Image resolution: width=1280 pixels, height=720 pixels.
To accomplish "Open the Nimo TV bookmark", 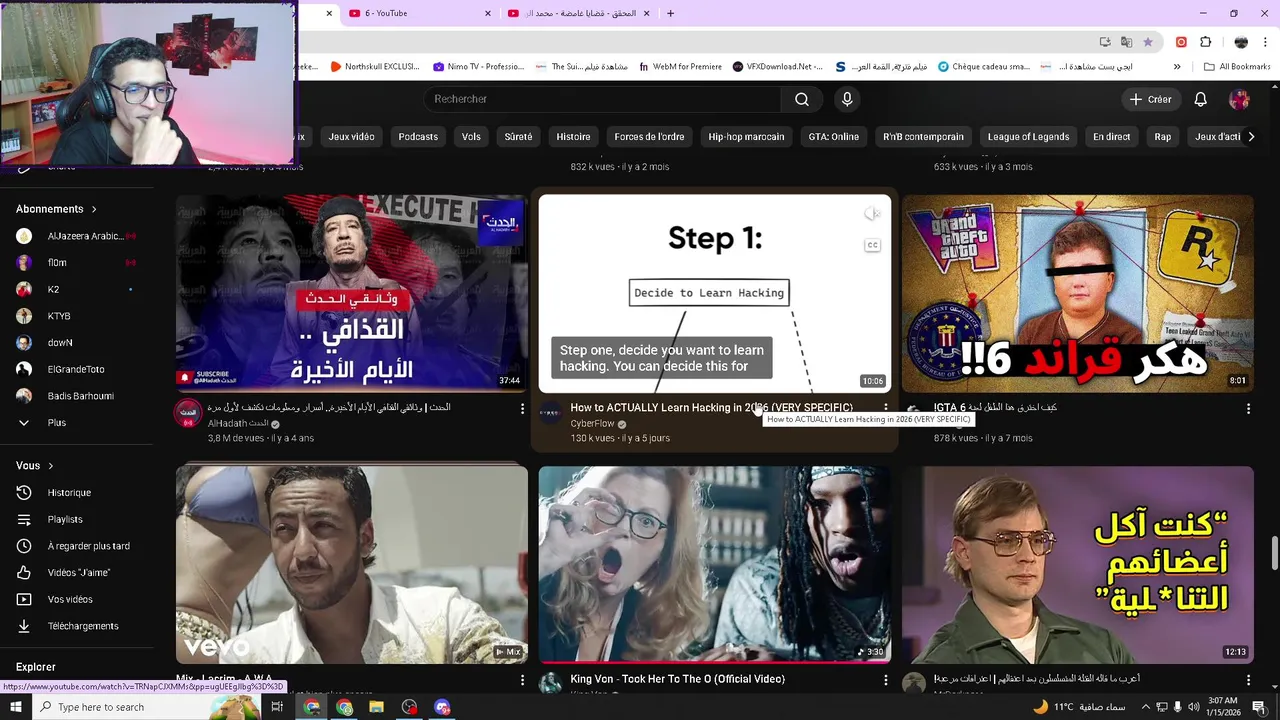I will pos(479,67).
